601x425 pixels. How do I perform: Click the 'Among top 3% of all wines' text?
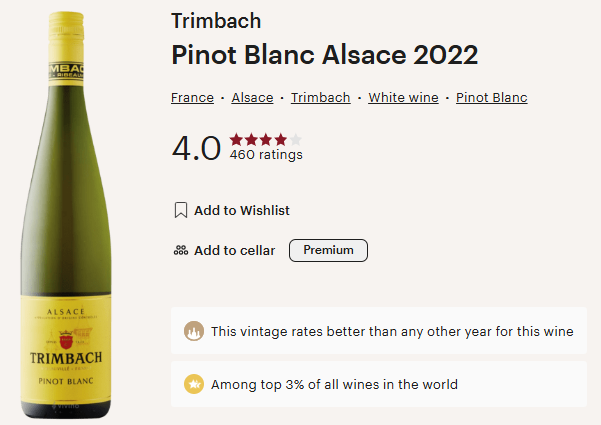click(334, 384)
